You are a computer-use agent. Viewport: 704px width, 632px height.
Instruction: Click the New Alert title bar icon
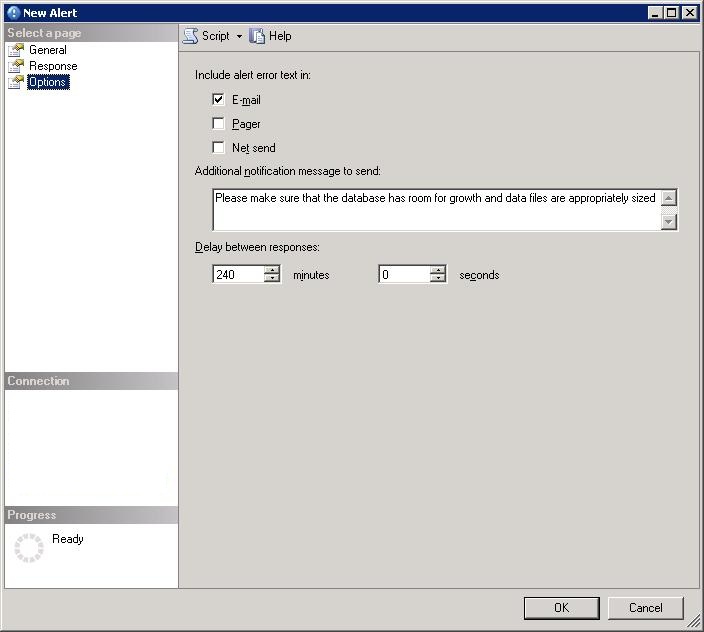pyautogui.click(x=14, y=13)
